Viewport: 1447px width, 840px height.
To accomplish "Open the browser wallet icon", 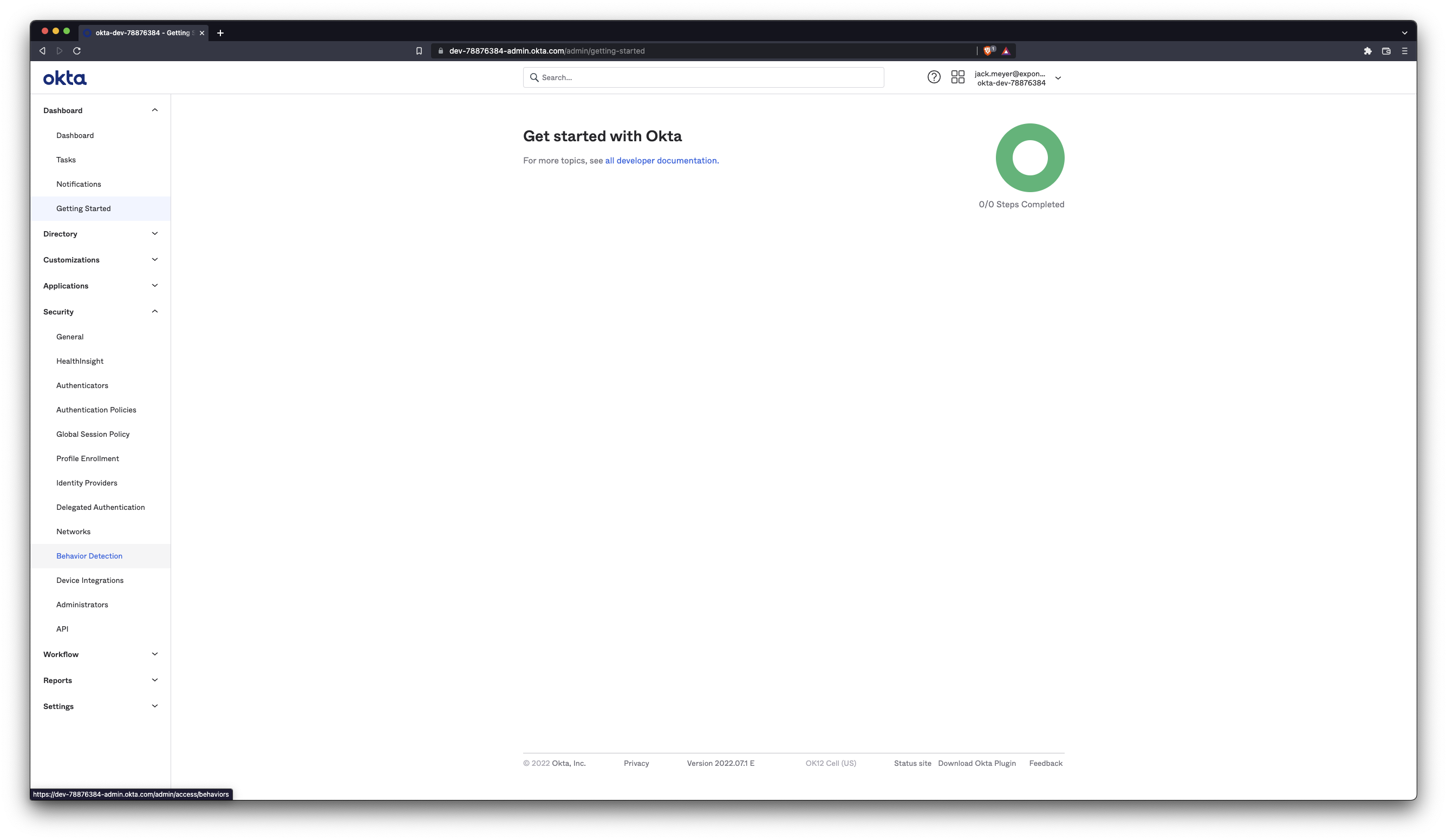I will (x=1386, y=50).
